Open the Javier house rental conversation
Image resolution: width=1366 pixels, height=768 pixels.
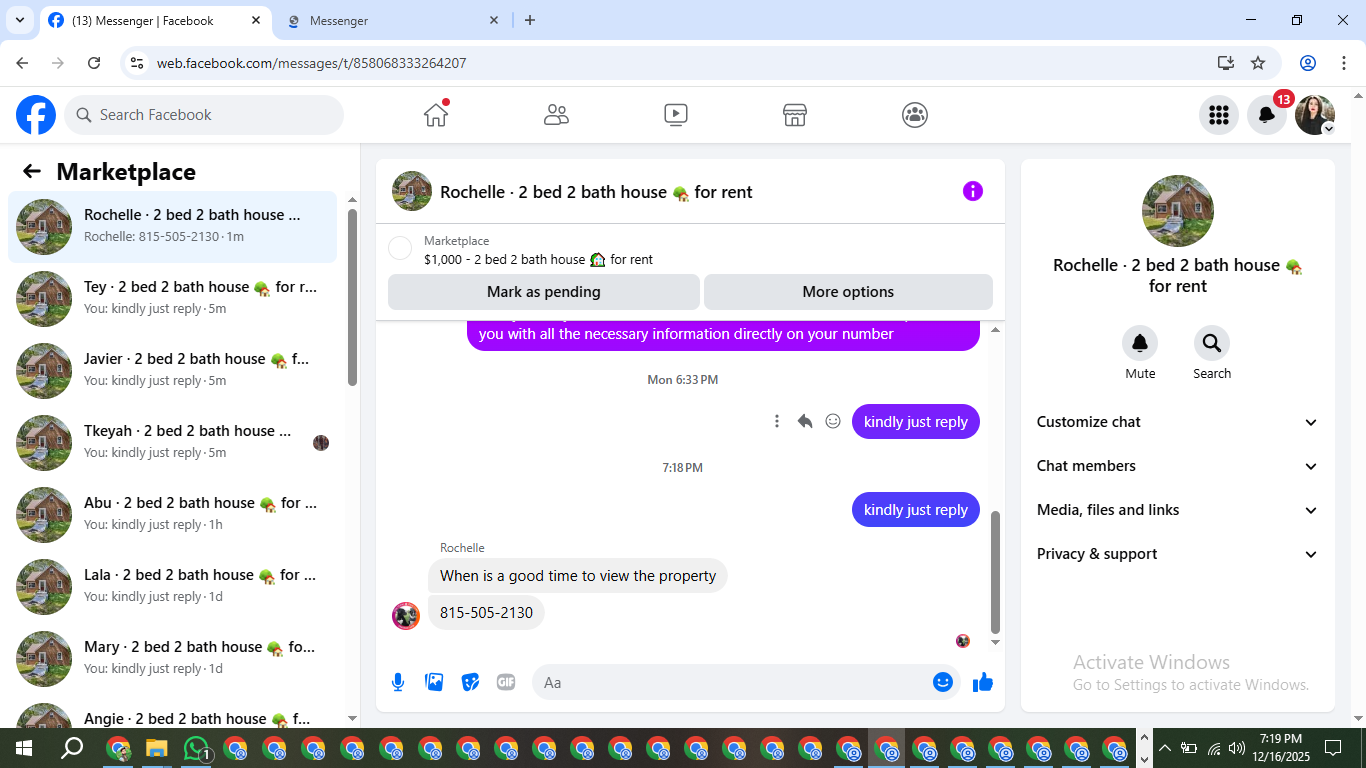[x=173, y=371]
